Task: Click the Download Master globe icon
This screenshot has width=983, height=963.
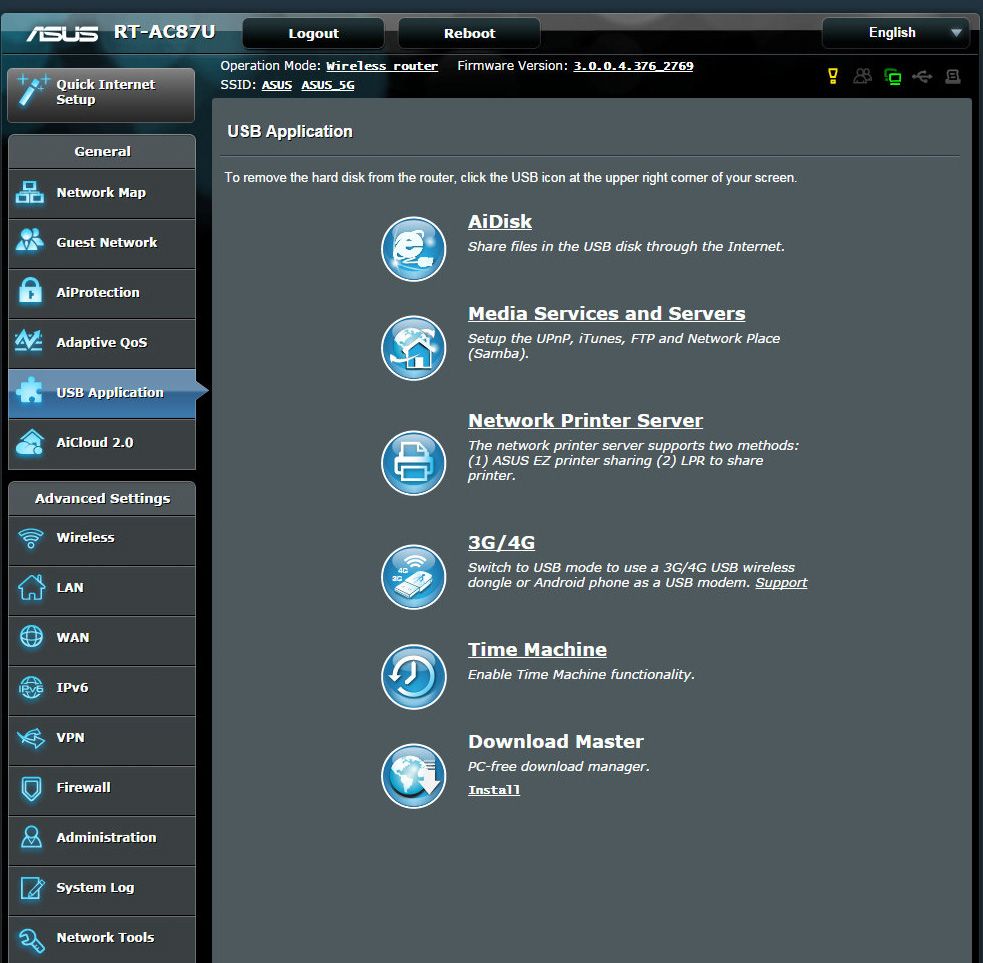Action: pos(413,774)
